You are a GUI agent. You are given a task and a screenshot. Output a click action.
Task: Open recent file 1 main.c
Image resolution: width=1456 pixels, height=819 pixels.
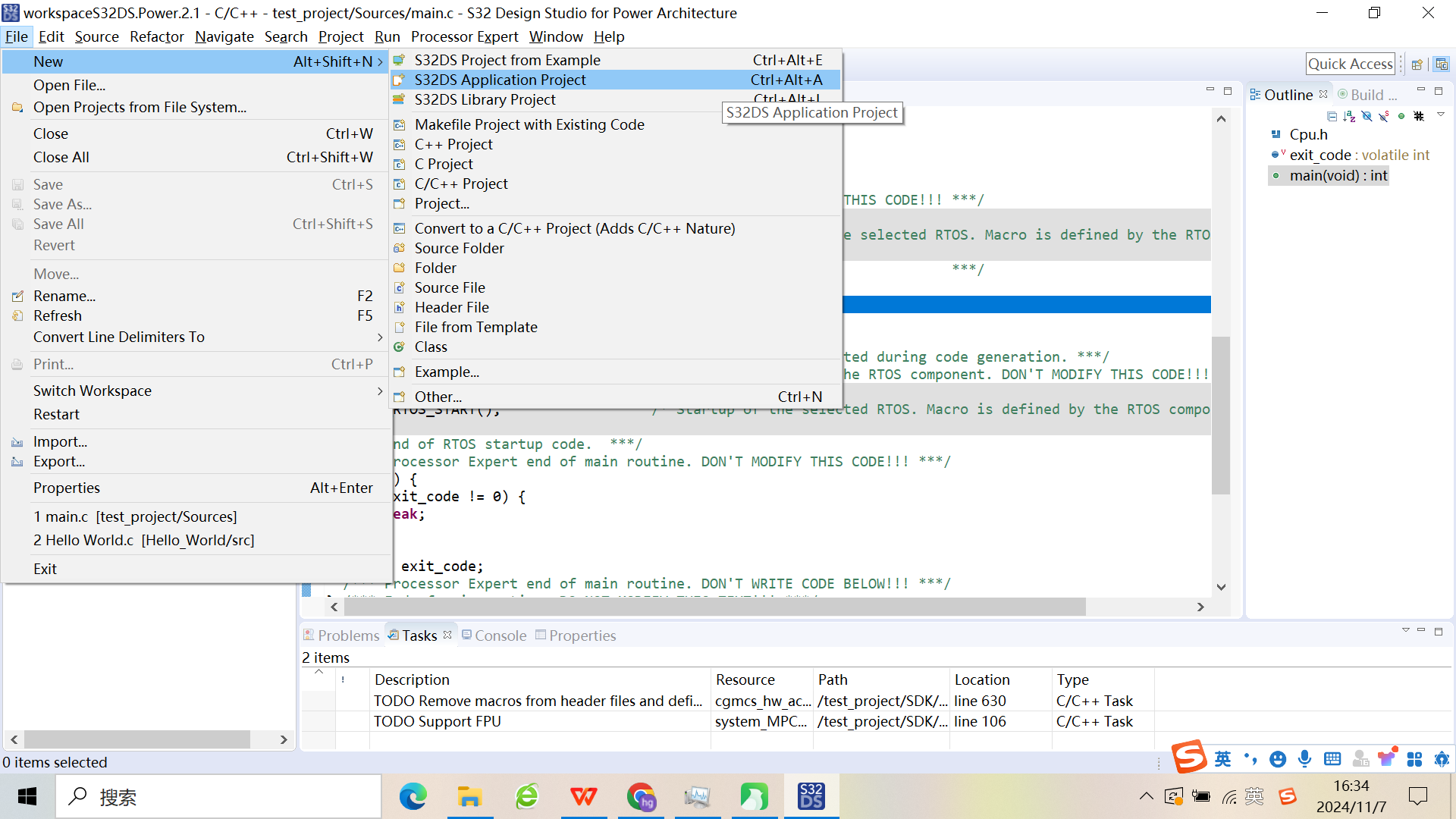pos(135,516)
